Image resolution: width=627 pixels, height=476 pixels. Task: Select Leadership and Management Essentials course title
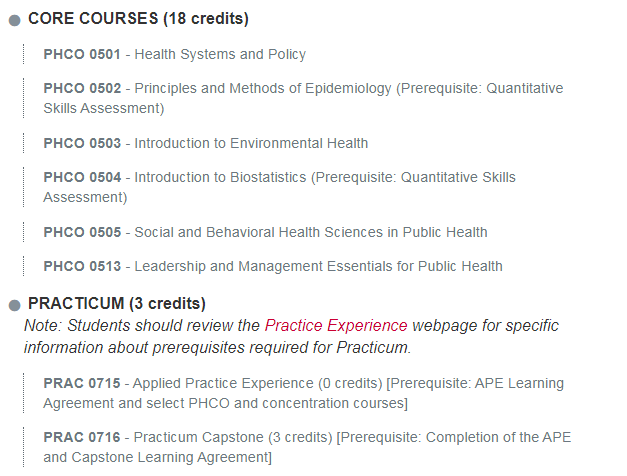[318, 266]
